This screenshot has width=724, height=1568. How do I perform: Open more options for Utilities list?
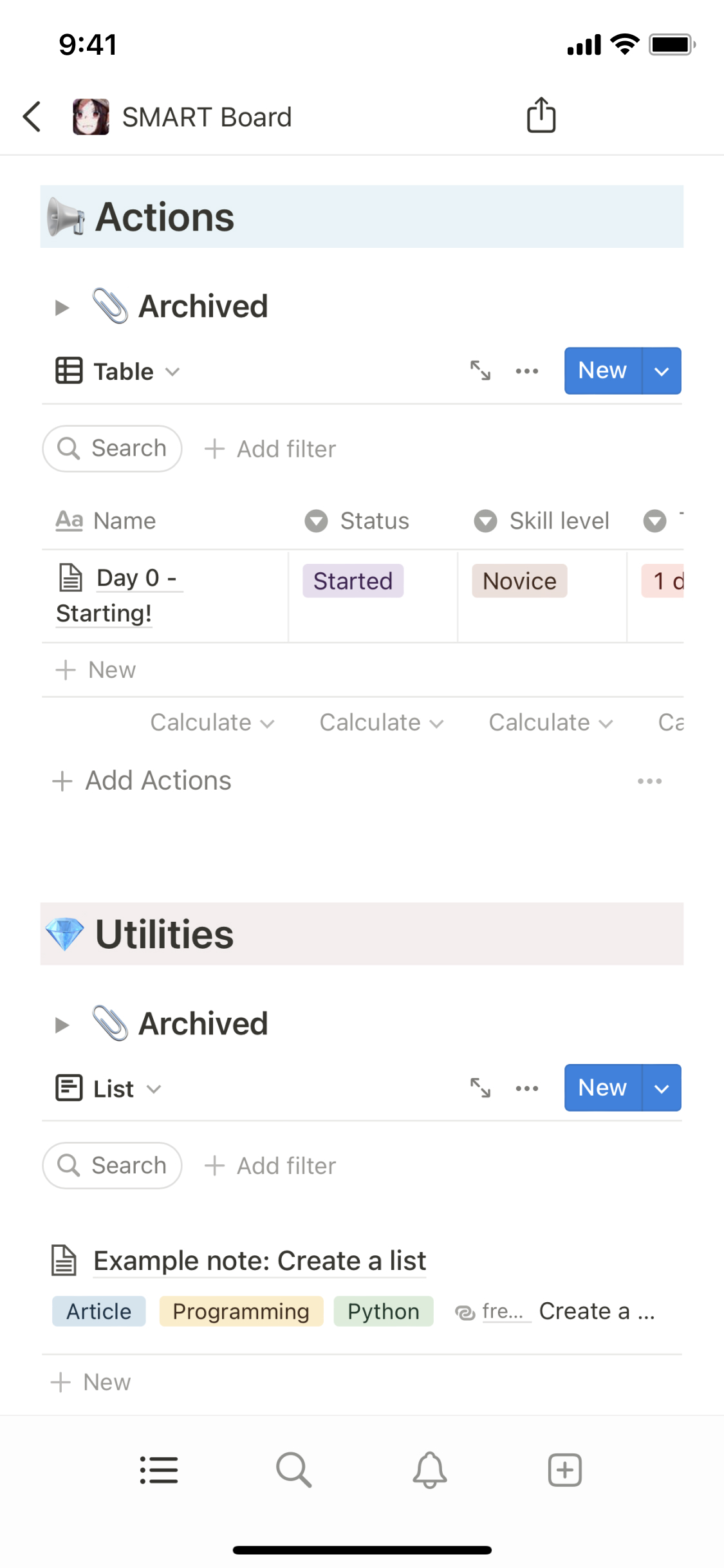point(527,1088)
